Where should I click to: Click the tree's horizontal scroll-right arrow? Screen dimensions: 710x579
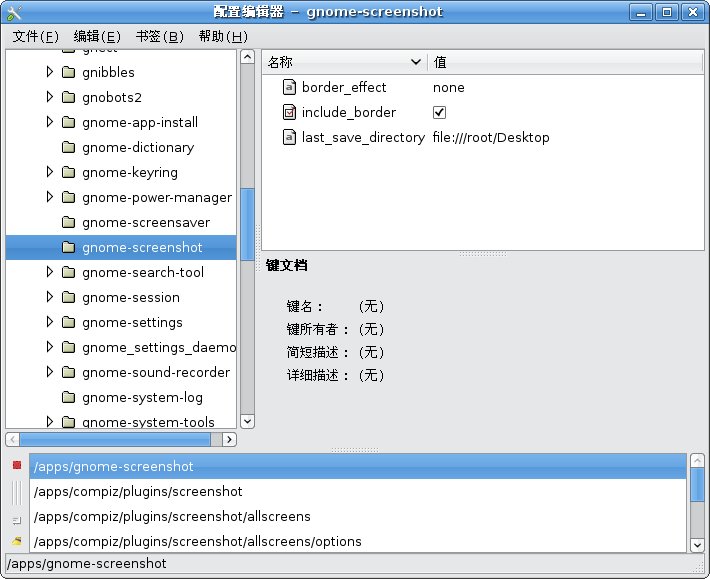[230, 439]
